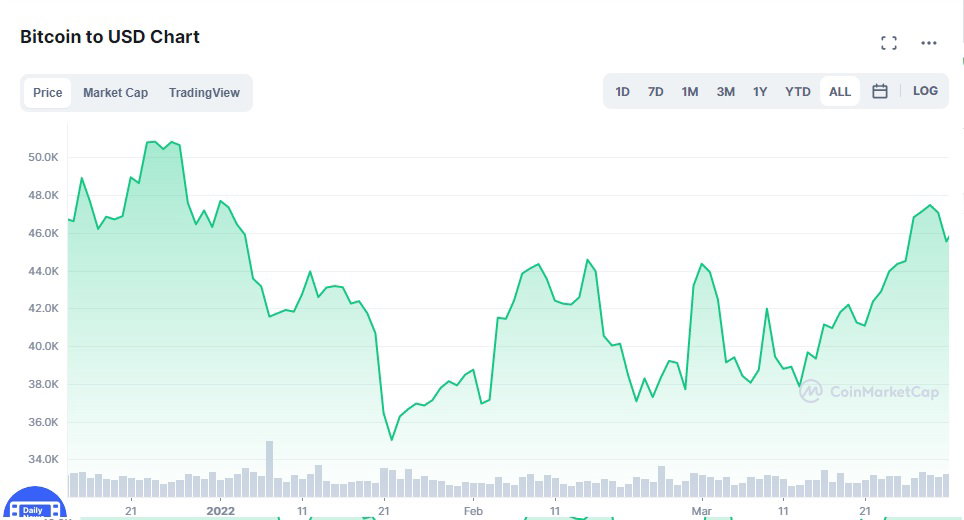The height and width of the screenshot is (520, 964).
Task: Select the ALL time range
Action: pyautogui.click(x=840, y=92)
